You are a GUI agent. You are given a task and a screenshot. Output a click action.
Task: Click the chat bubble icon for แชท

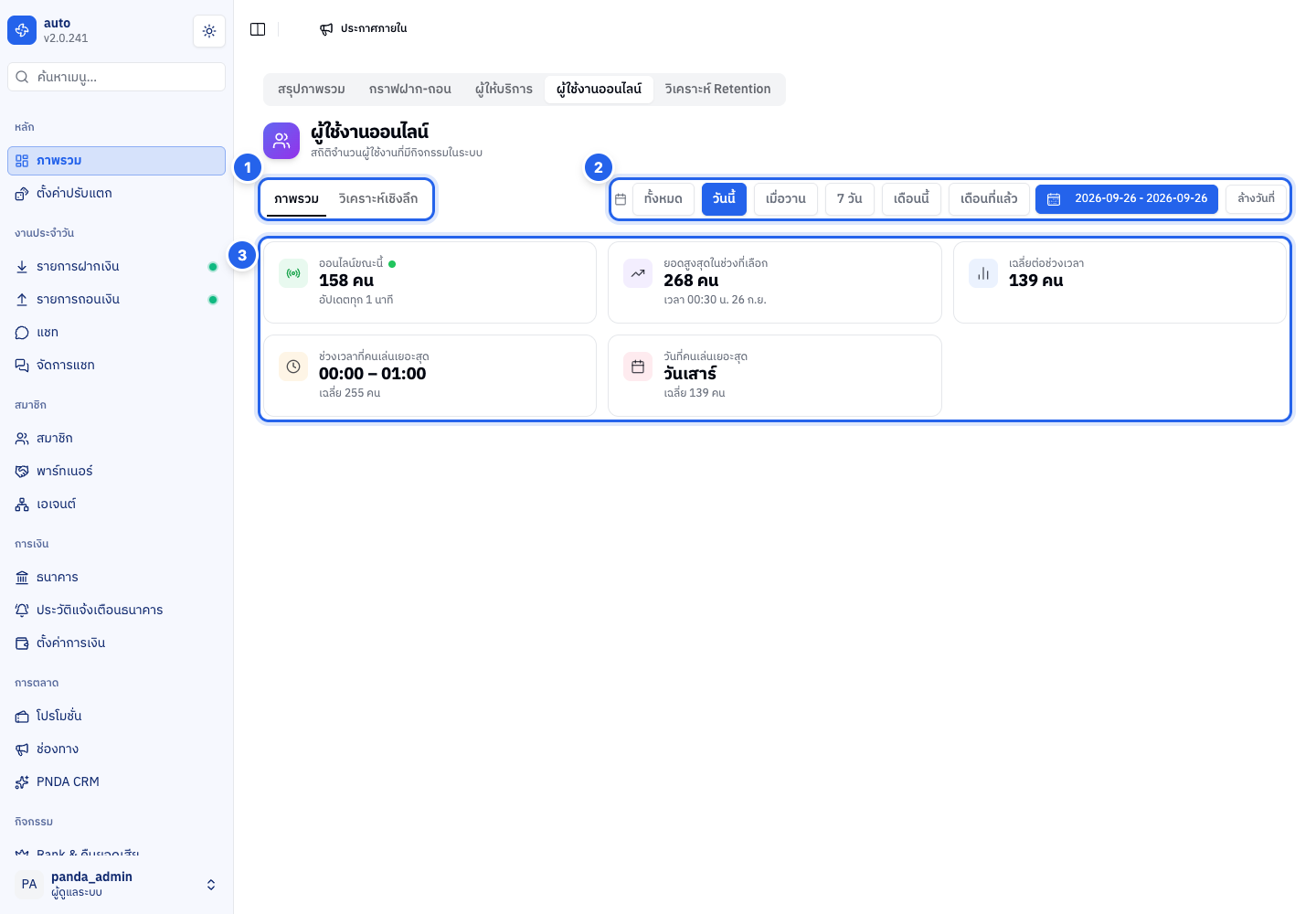coord(22,333)
